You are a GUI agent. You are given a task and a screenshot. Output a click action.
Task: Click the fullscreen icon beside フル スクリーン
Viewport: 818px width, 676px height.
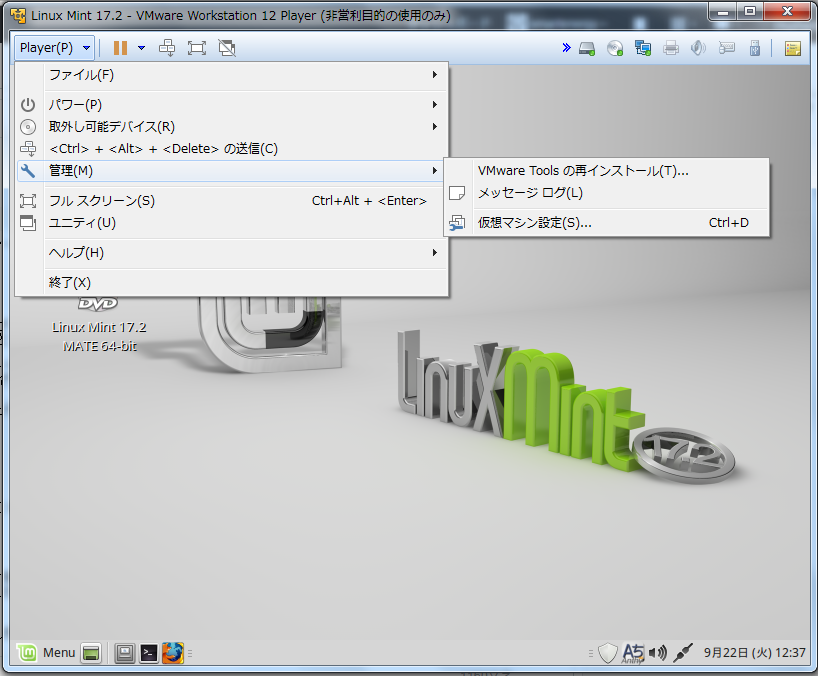click(x=28, y=201)
